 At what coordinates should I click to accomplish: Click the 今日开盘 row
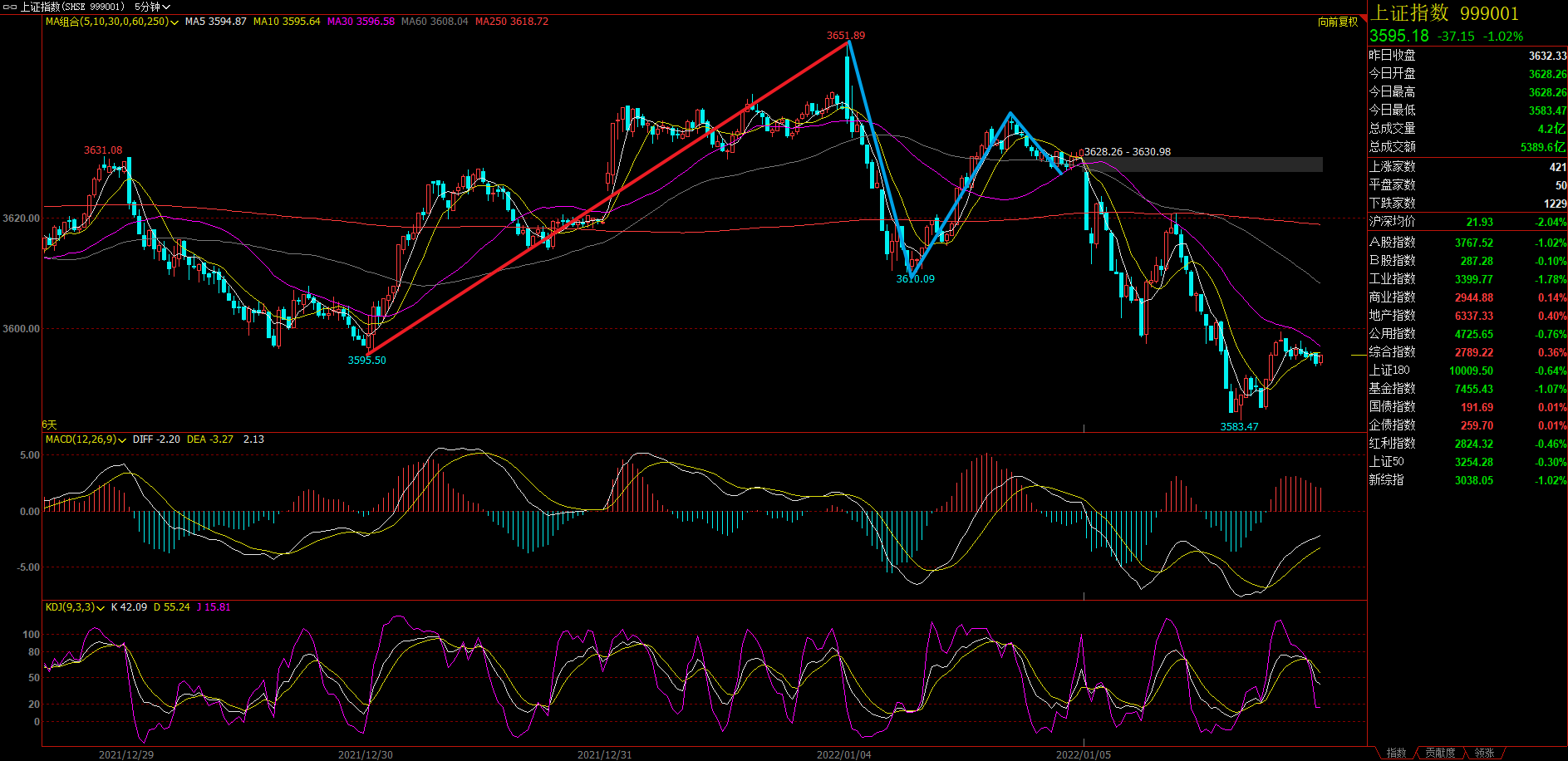(x=1467, y=74)
